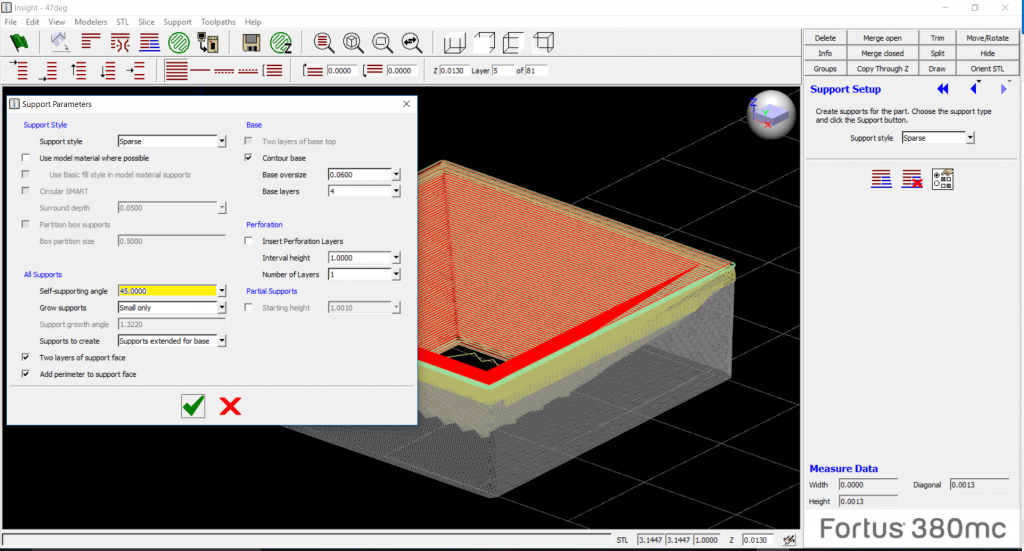The height and width of the screenshot is (551, 1024).
Task: Open the support options icon in Support Setup
Action: pyautogui.click(x=942, y=179)
